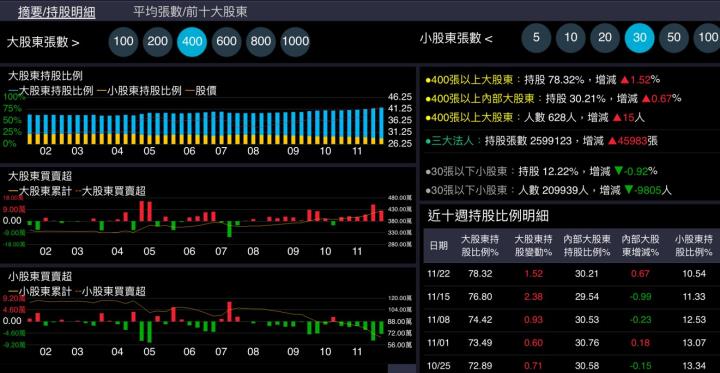Select the 10 small shareholder threshold

click(571, 38)
